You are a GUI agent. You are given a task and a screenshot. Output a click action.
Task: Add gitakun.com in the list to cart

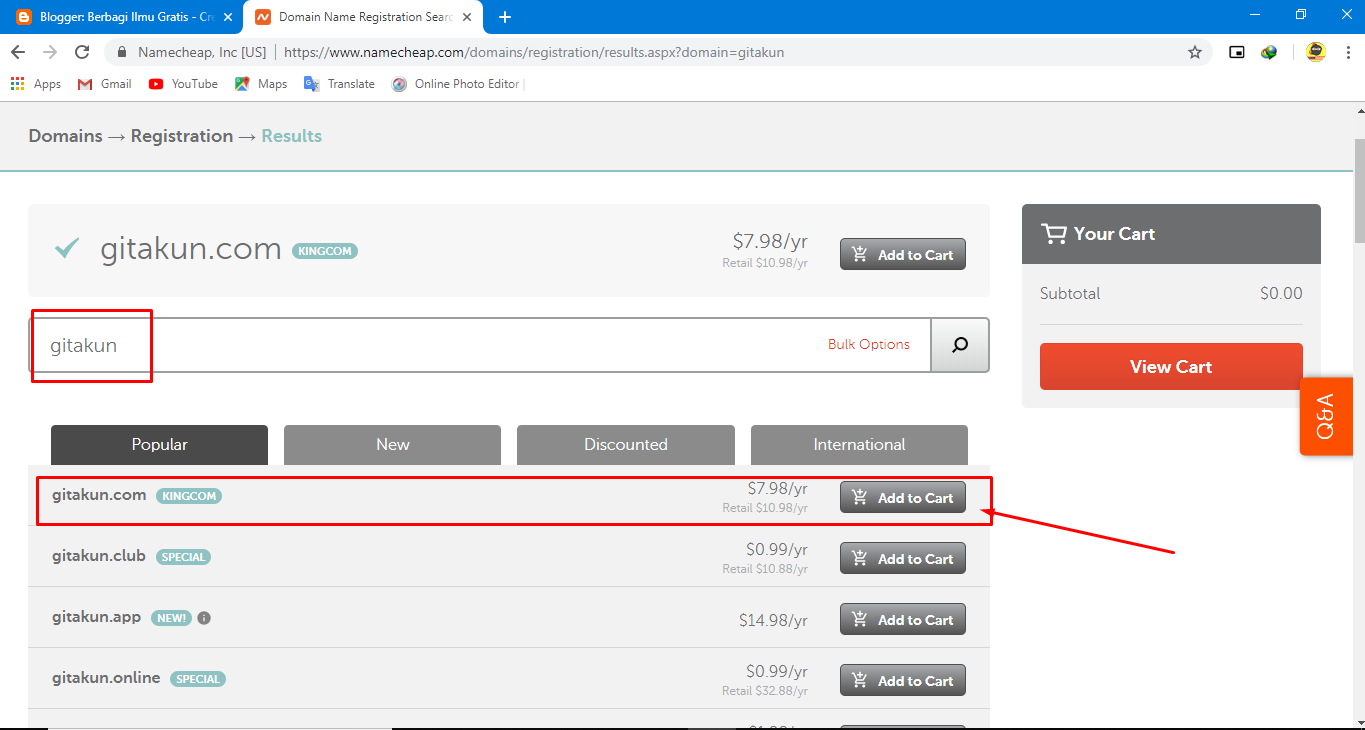coord(903,498)
